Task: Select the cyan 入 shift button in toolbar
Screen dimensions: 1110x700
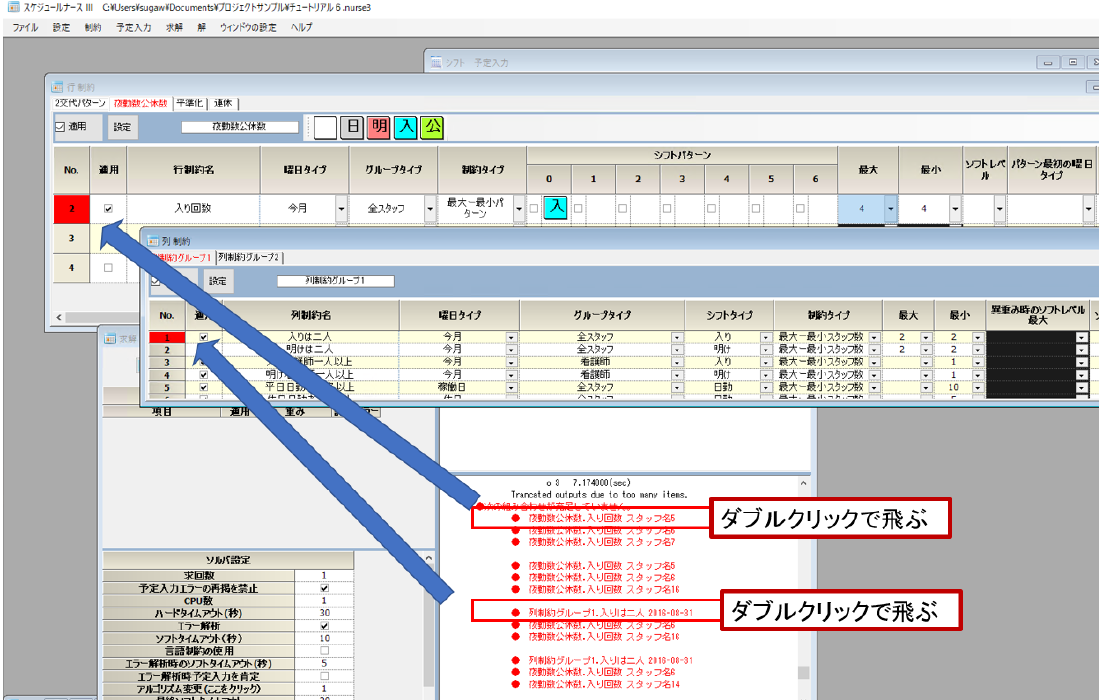Action: 406,128
